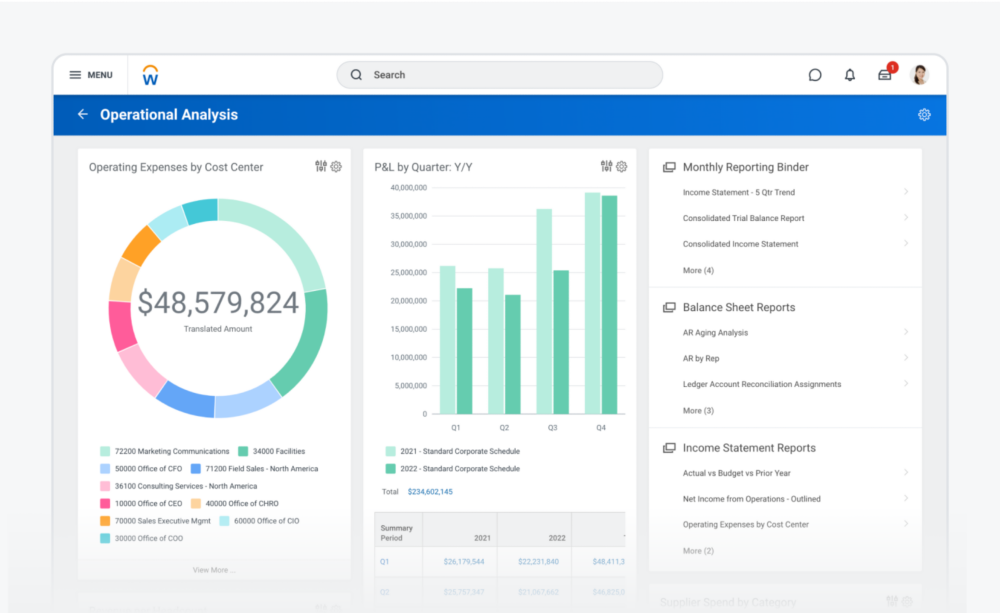The height and width of the screenshot is (613, 1000).
Task: Open gear settings on P&L by Quarter card
Action: pos(621,167)
